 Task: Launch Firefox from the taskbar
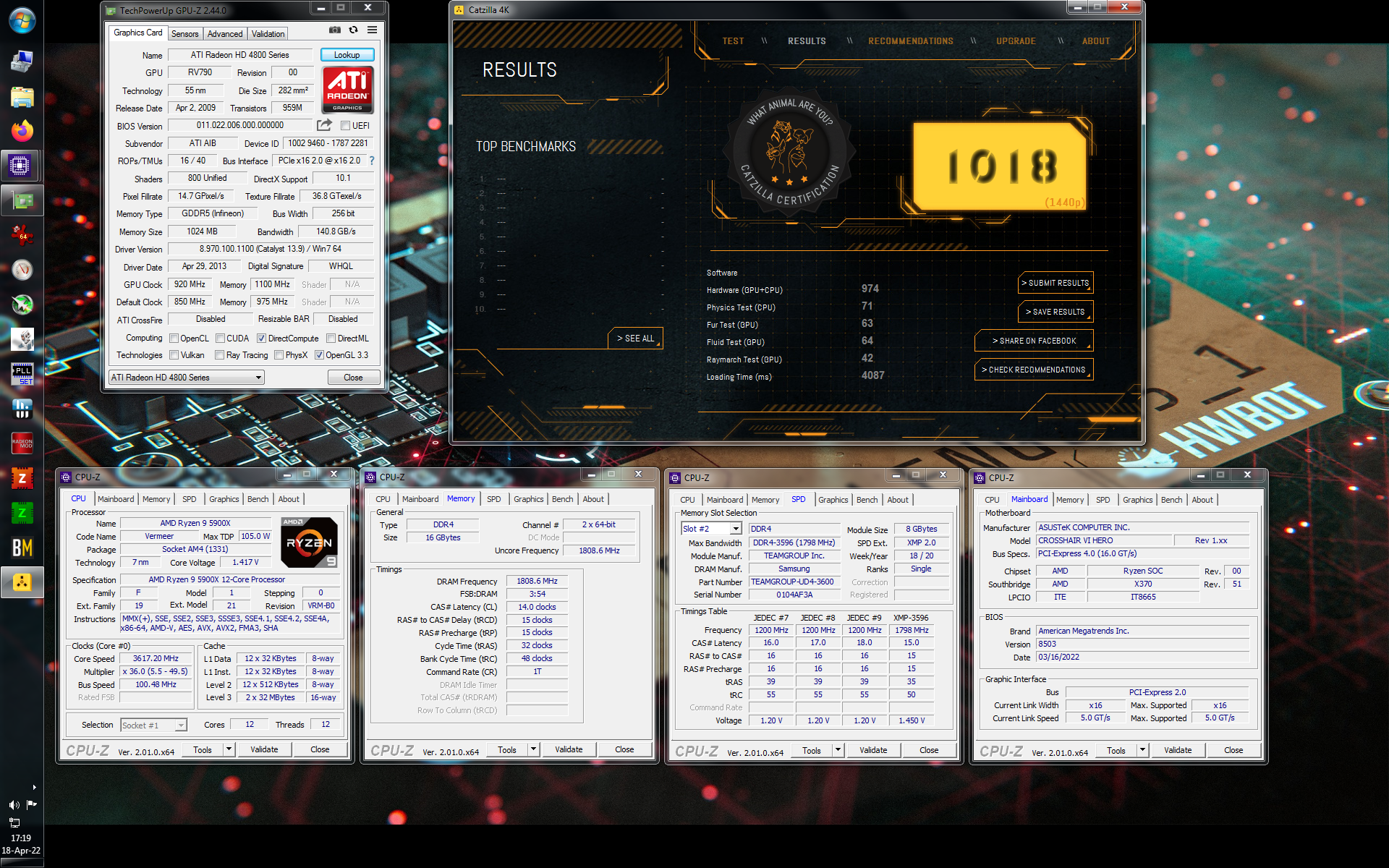pos(22,131)
